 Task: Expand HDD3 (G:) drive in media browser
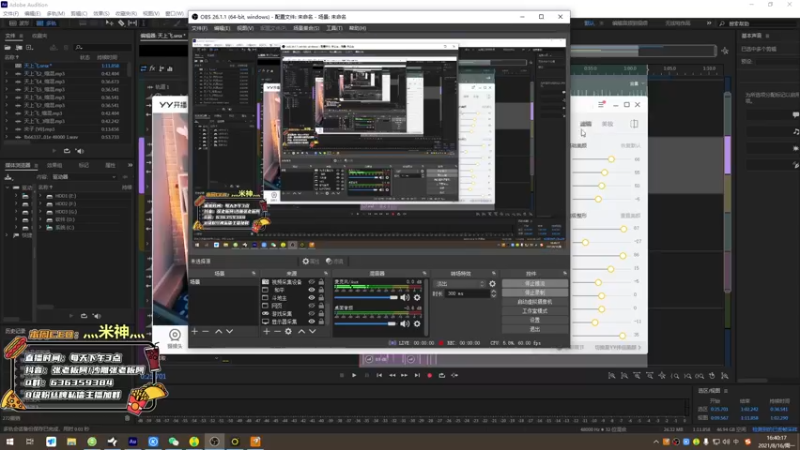point(41,212)
